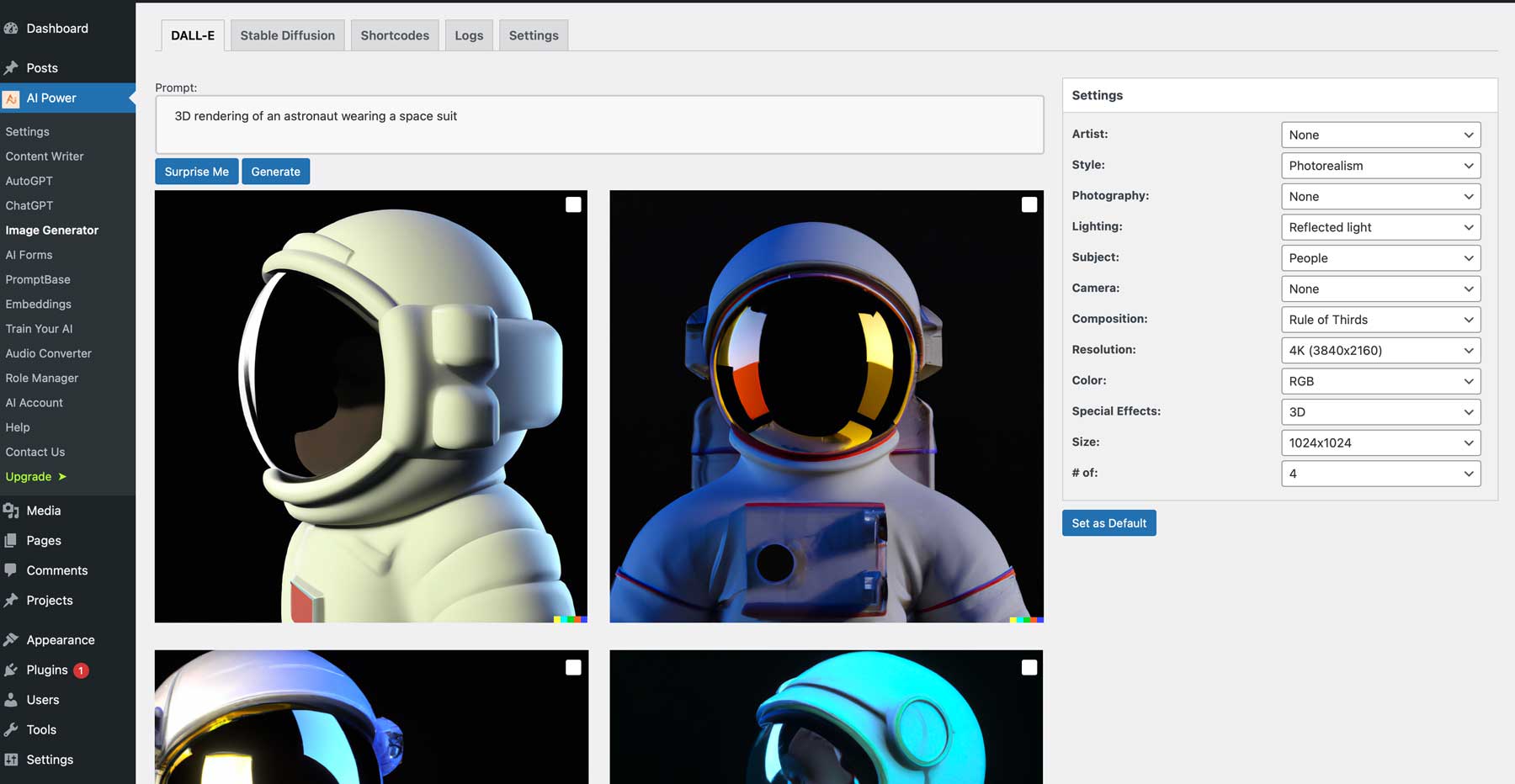Click inside the Prompt text field
The width and height of the screenshot is (1515, 784).
pyautogui.click(x=598, y=124)
